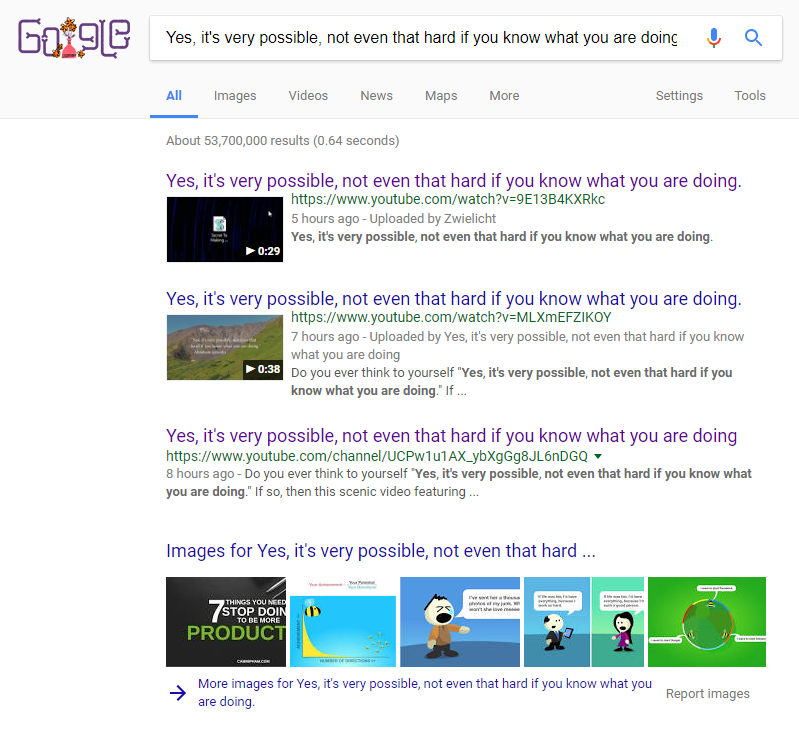Play the 0:29 video thumbnail

[225, 229]
